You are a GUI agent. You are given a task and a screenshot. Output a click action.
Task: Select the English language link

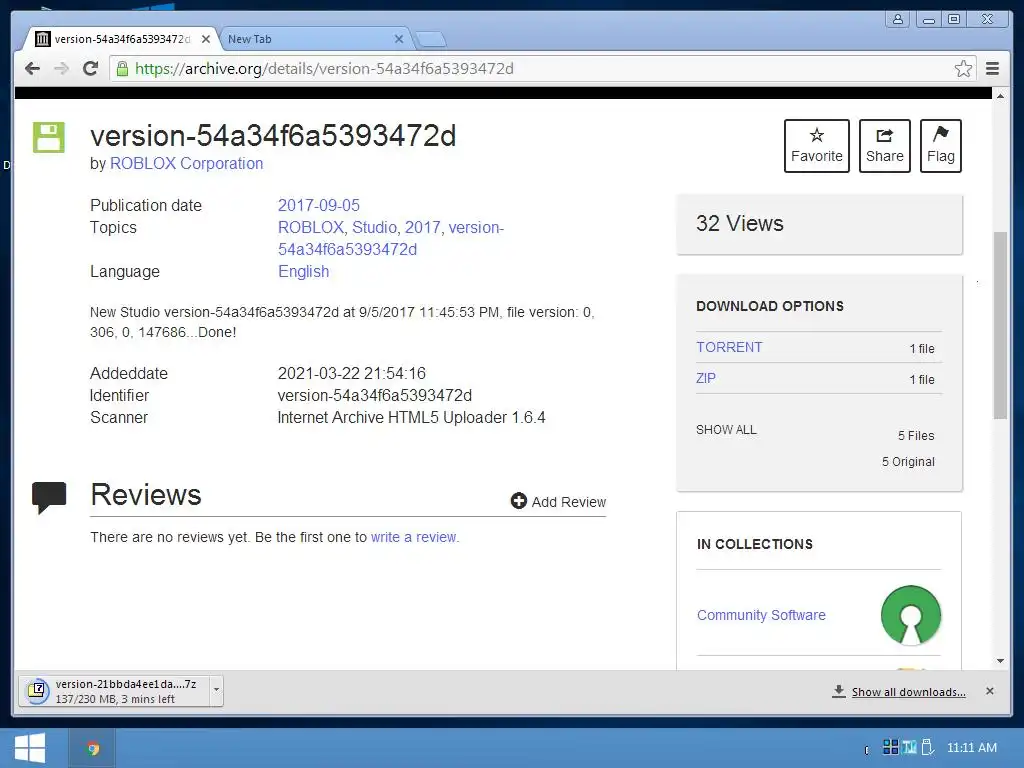303,271
